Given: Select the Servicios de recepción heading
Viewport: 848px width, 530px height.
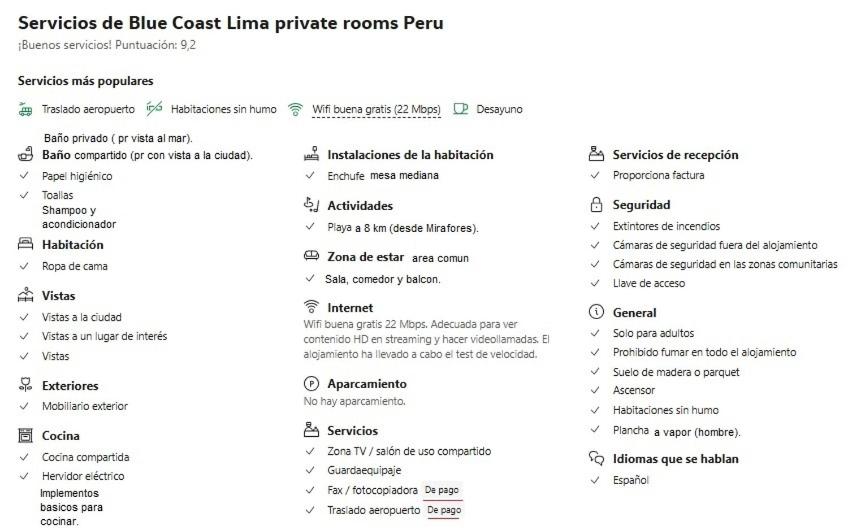Looking at the screenshot, I should [675, 155].
